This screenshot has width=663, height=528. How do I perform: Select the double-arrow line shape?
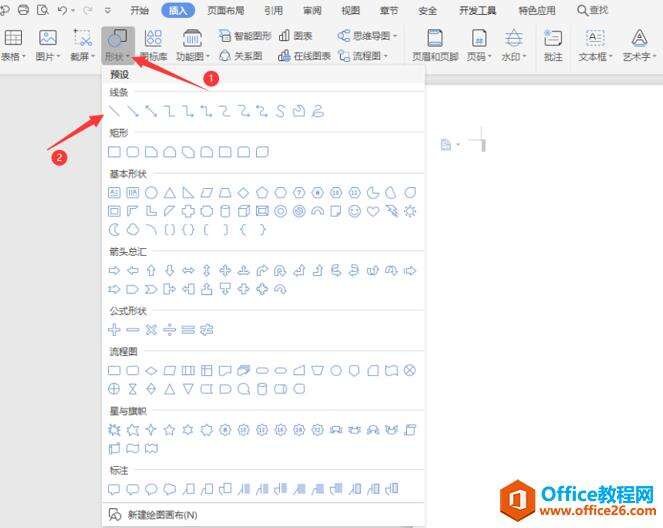151,111
